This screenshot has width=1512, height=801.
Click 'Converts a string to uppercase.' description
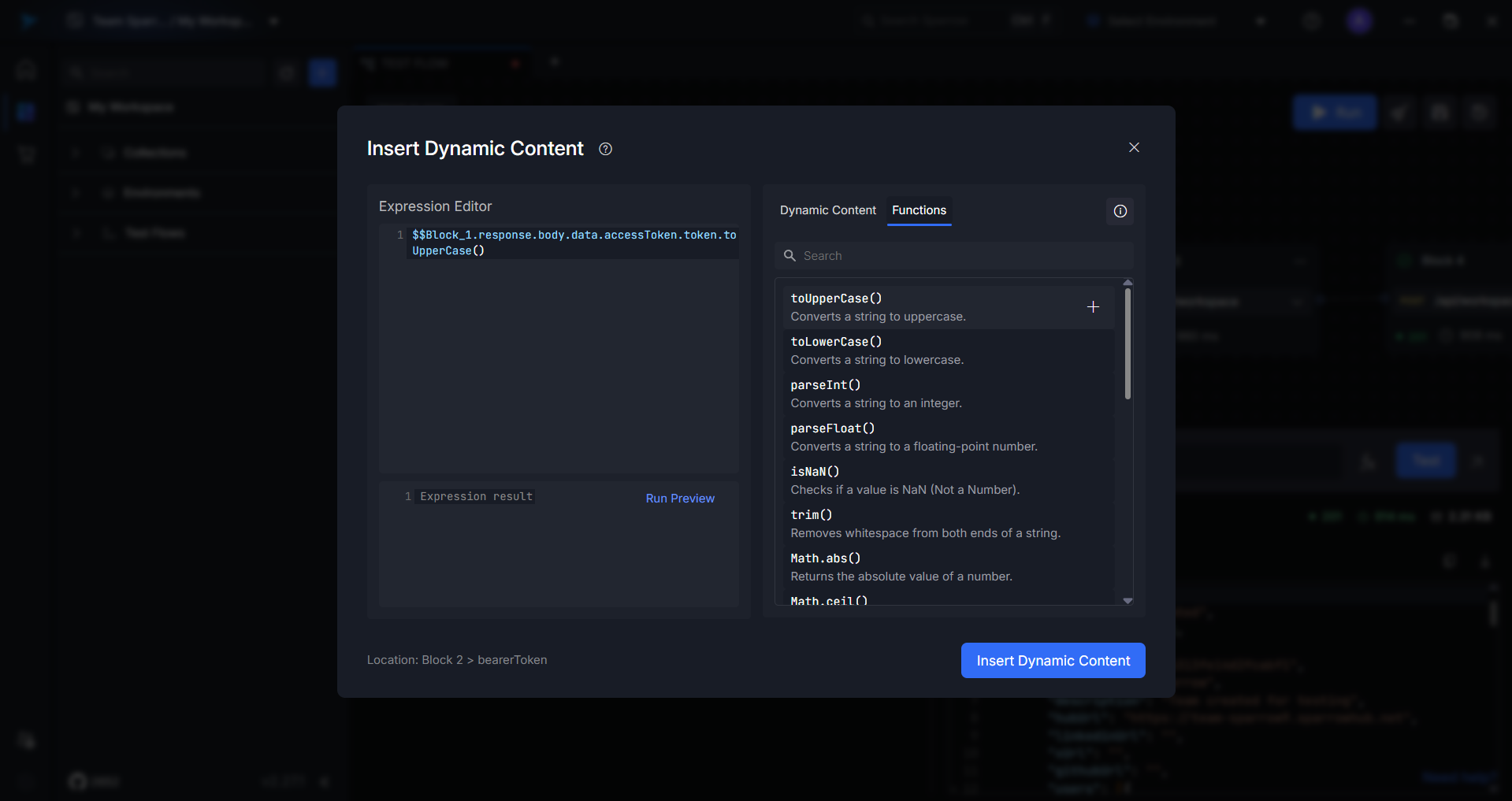click(x=878, y=317)
